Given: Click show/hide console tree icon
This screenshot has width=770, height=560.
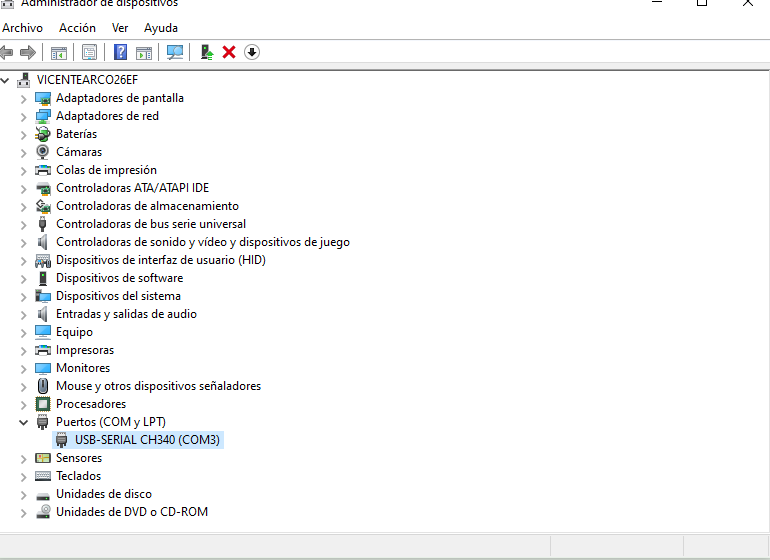Looking at the screenshot, I should pyautogui.click(x=59, y=52).
